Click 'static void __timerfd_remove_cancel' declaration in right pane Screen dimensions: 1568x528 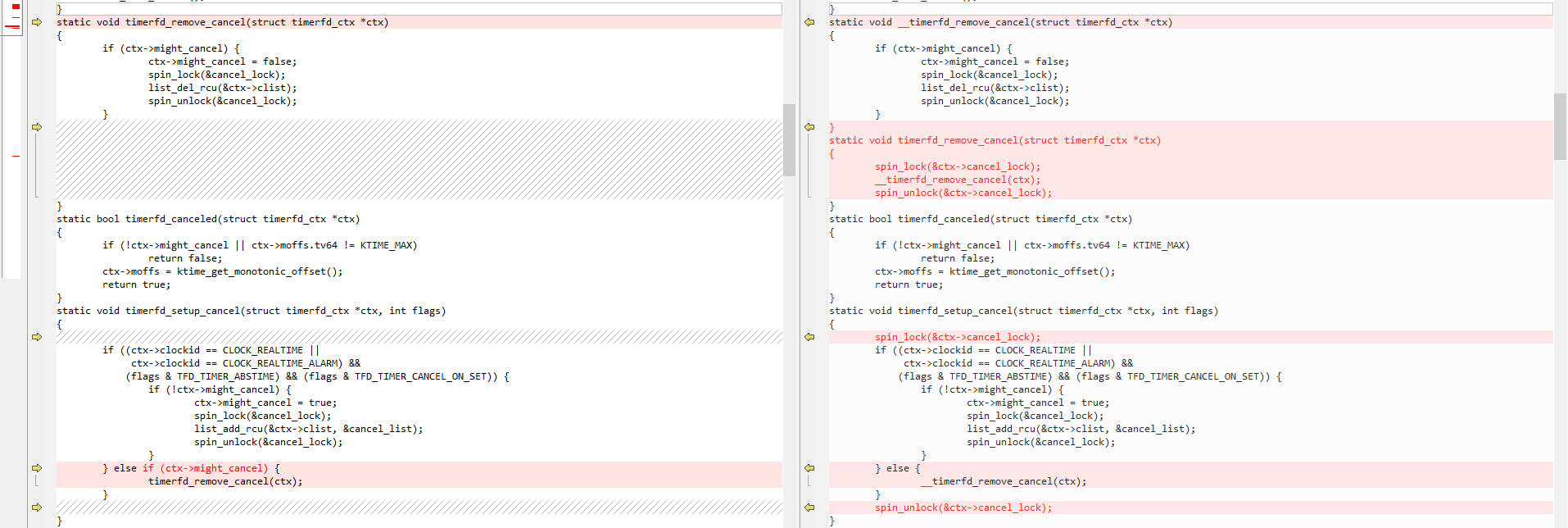click(1000, 22)
